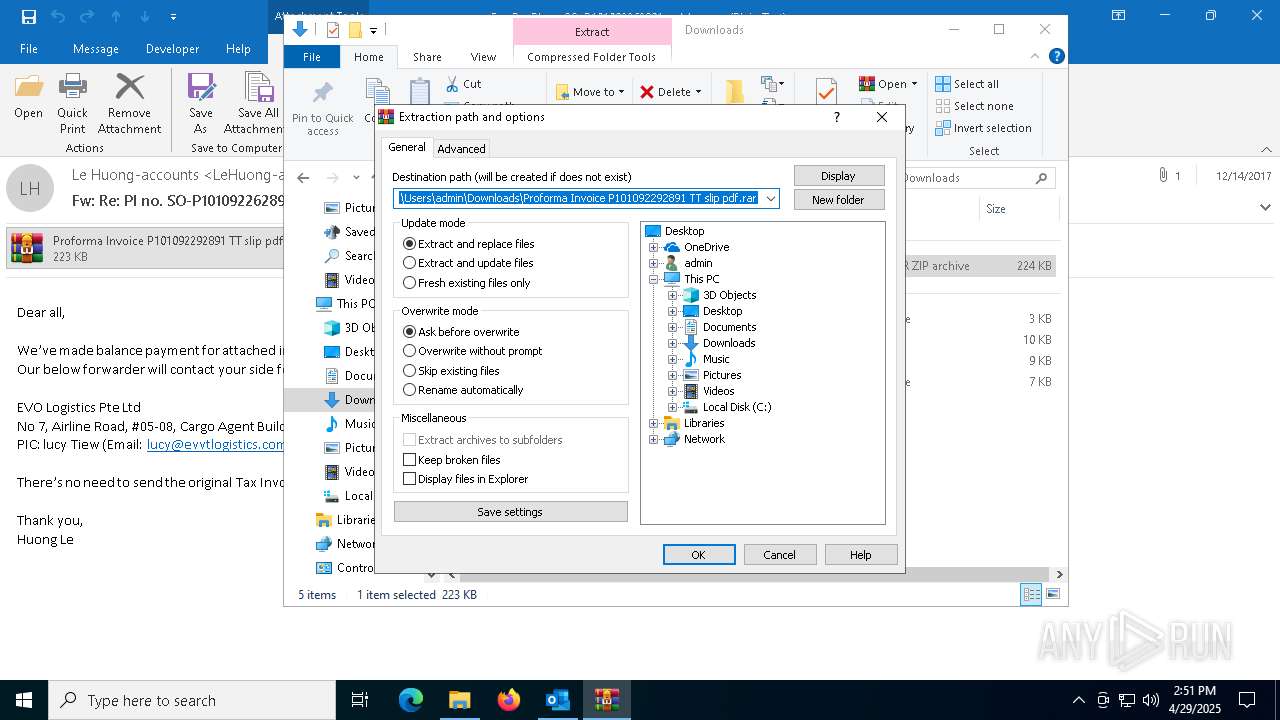1280x720 pixels.
Task: Open Firefox from taskbar
Action: point(508,700)
